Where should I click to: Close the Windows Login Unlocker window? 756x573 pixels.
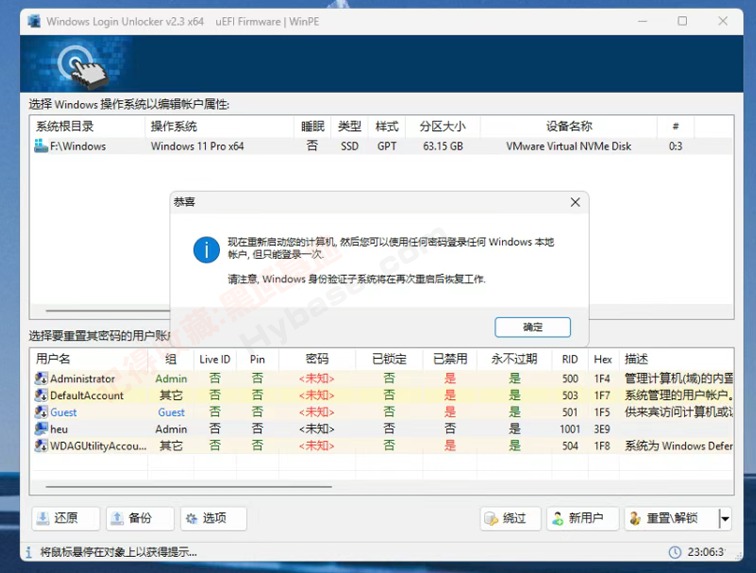723,21
